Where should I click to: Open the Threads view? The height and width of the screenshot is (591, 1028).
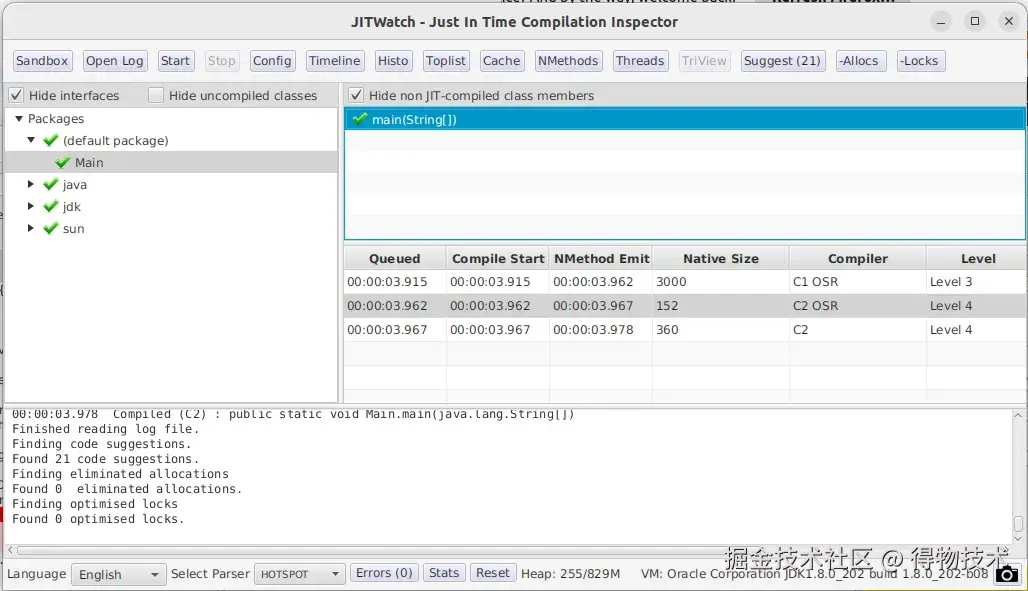pos(640,61)
